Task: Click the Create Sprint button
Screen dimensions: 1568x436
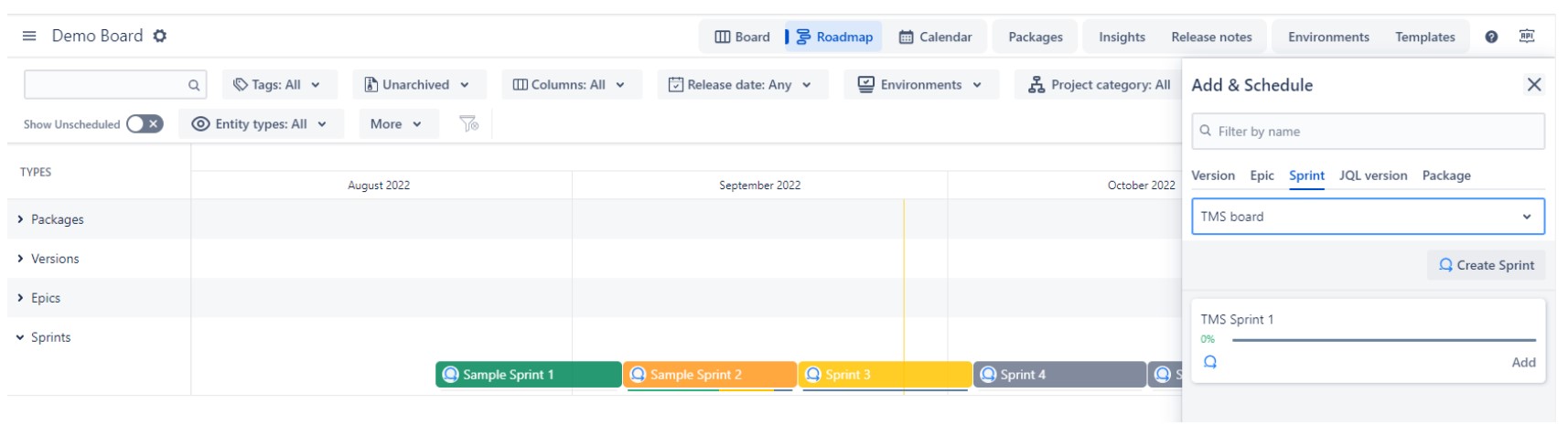Action: pyautogui.click(x=1486, y=265)
